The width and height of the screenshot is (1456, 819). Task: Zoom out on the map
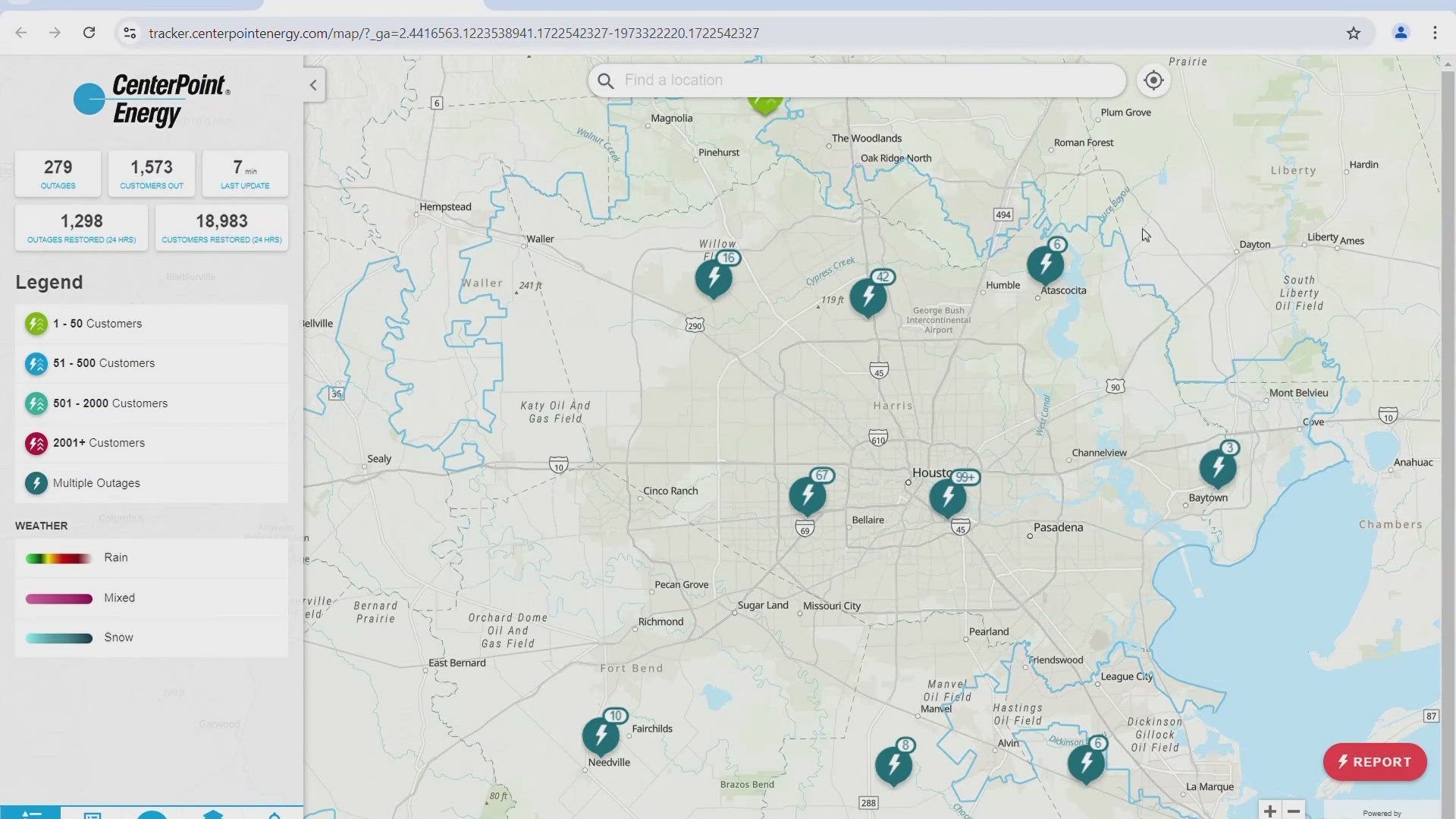click(1294, 811)
